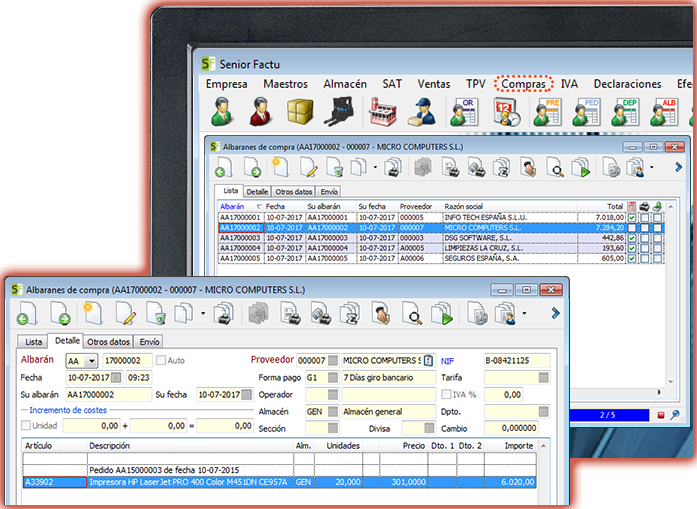
Task: Toggle first checkbox in SEGUROS ESPAÑA row
Action: click(632, 258)
